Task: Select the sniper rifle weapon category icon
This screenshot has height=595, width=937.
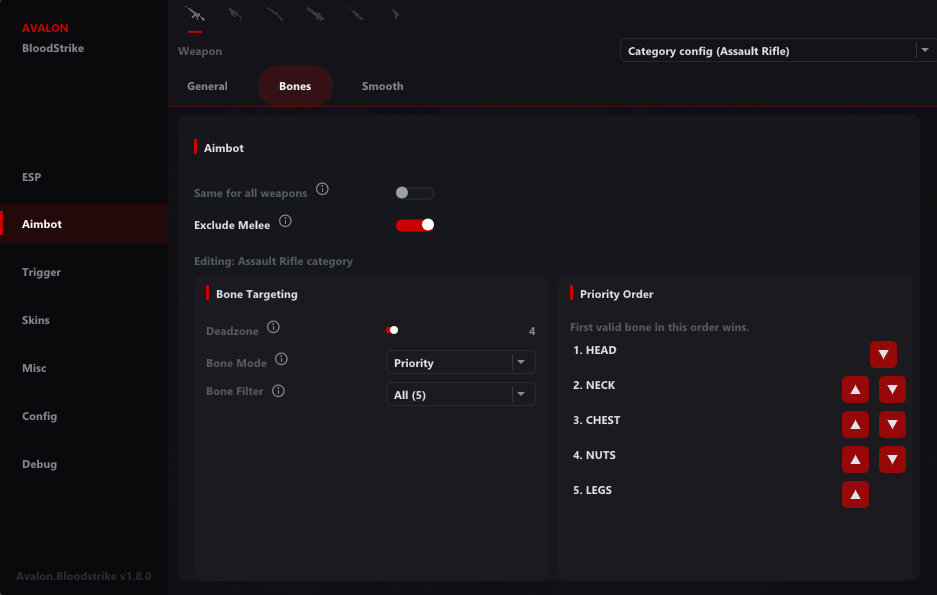Action: (355, 14)
